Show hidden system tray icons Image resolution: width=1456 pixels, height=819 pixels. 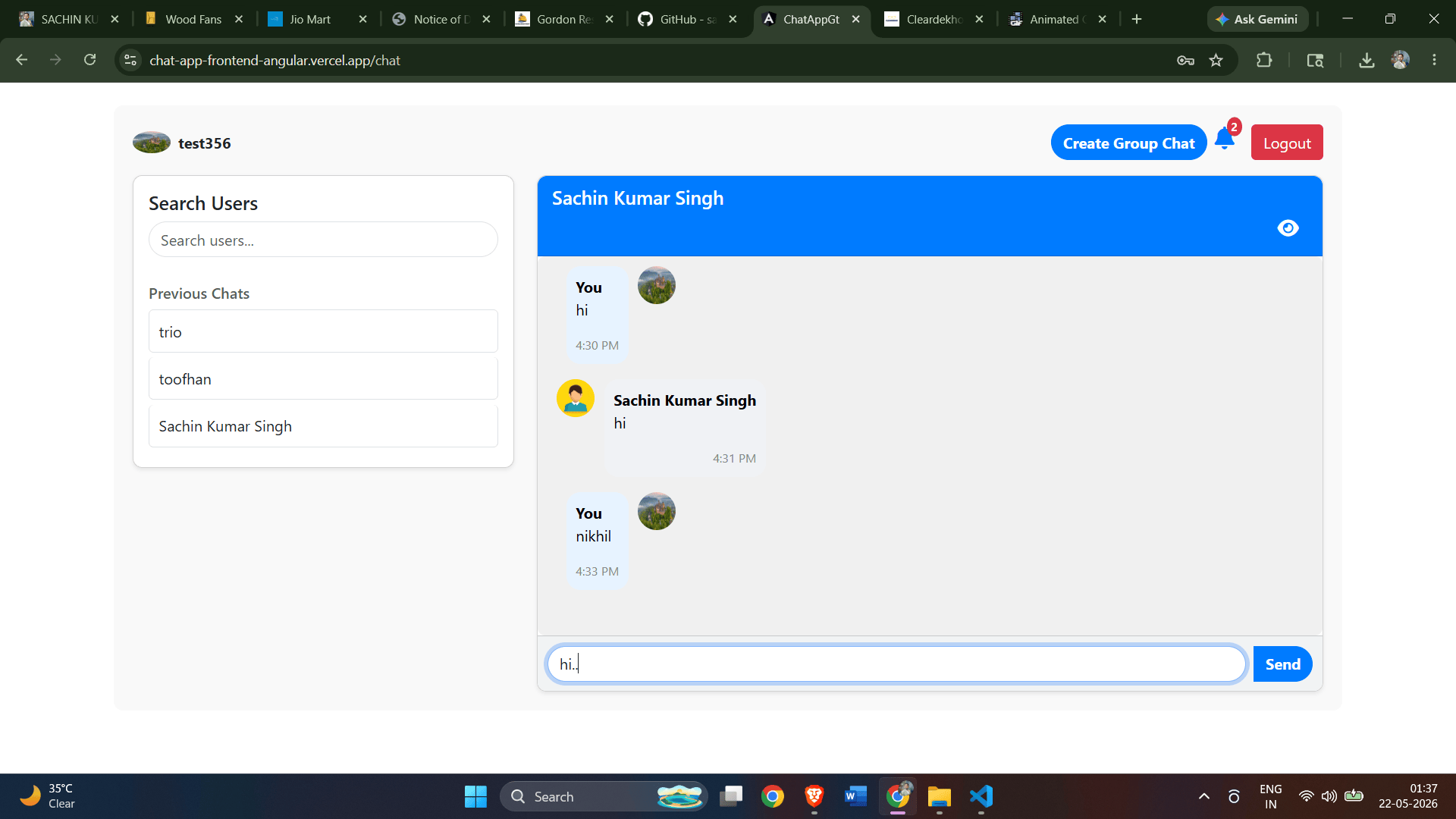tap(1203, 796)
